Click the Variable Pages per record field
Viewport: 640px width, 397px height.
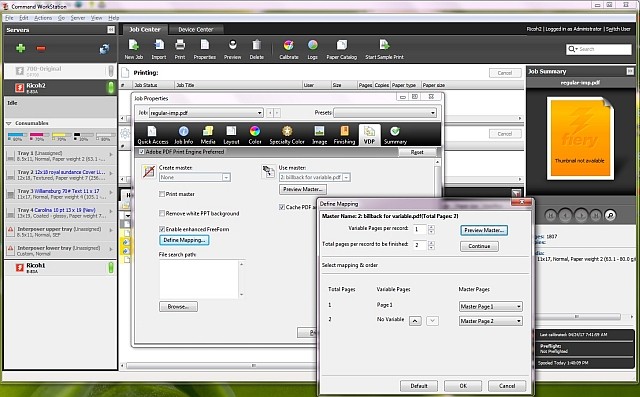[420, 229]
